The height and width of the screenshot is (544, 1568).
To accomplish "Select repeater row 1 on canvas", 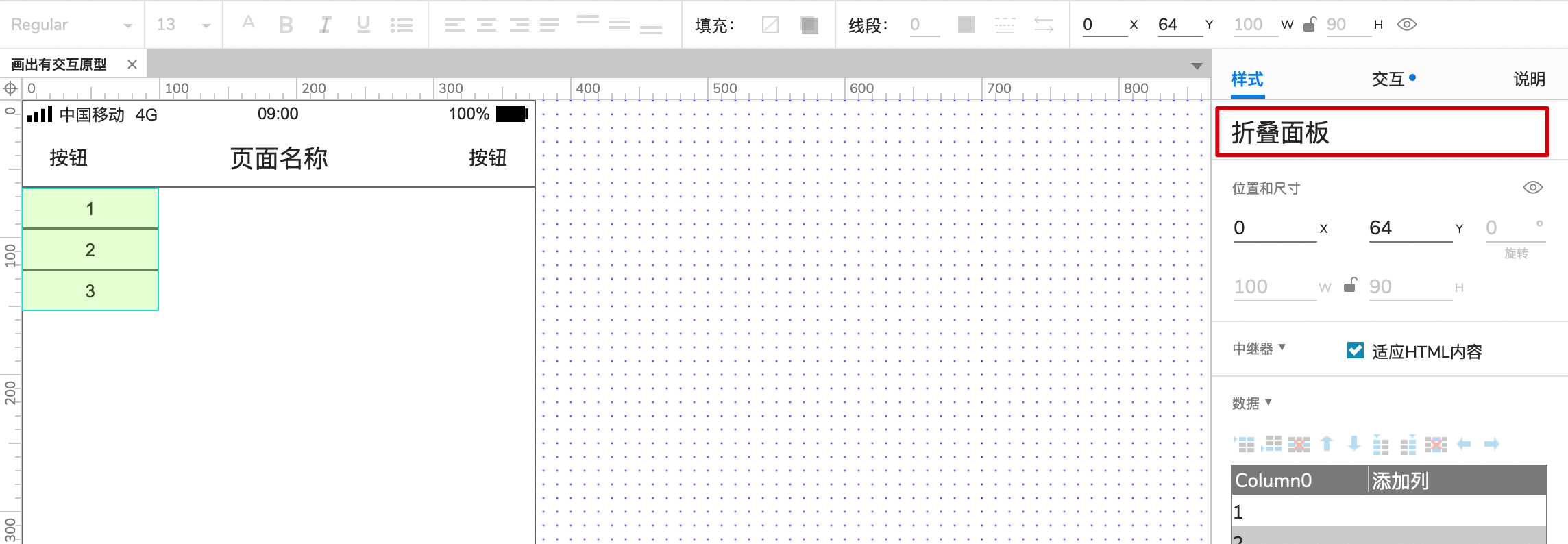I will [90, 209].
